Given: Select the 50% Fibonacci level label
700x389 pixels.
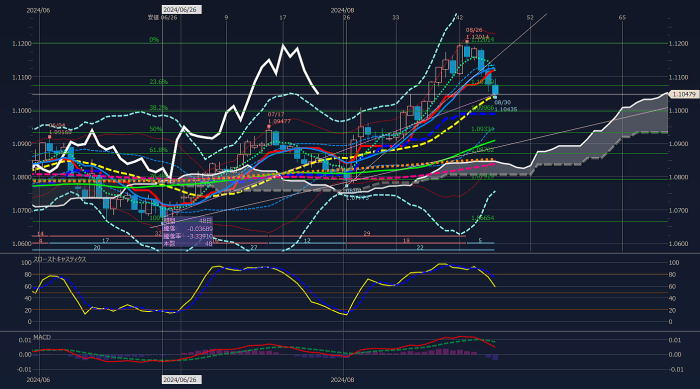Looking at the screenshot, I should tap(156, 129).
